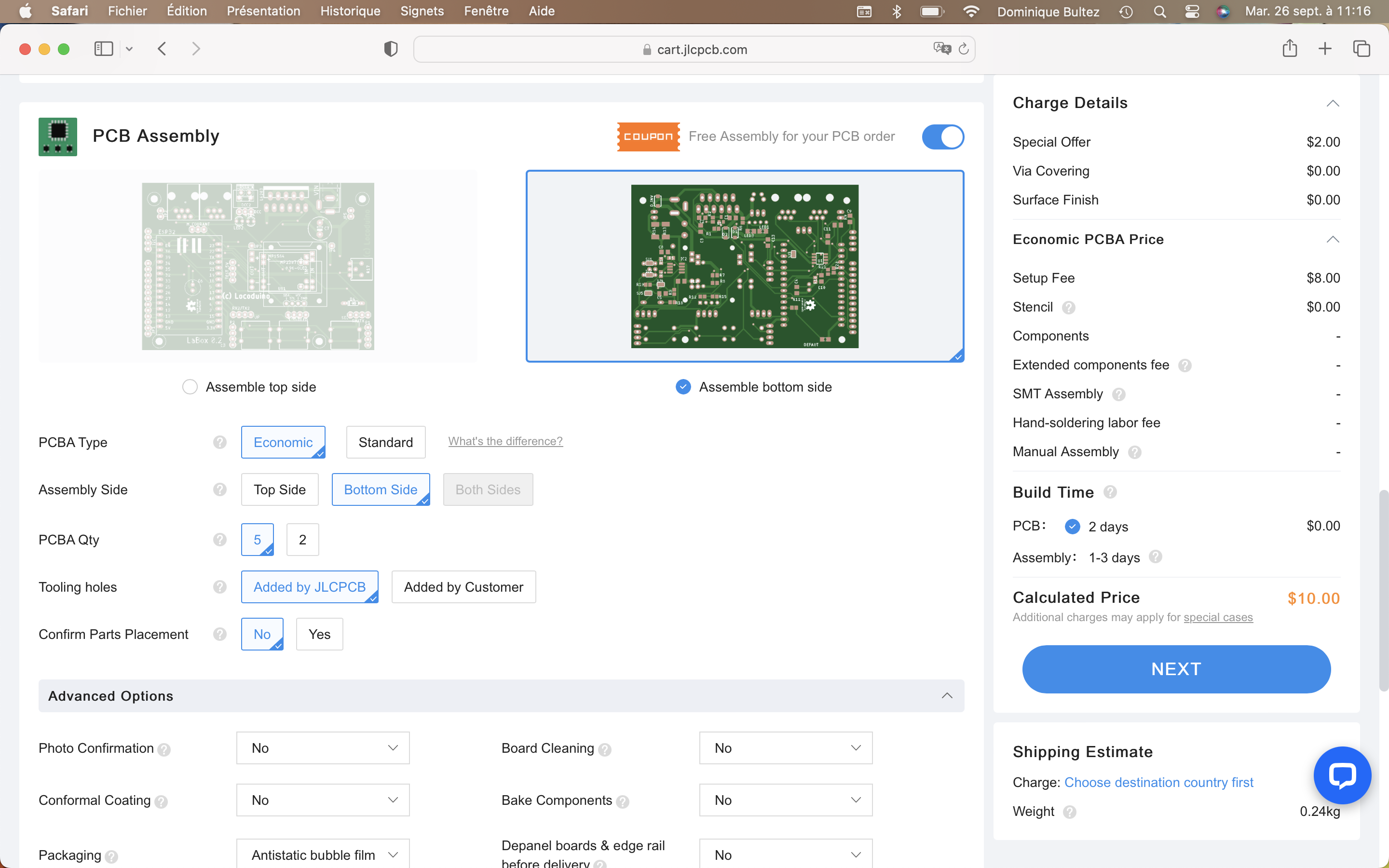Image resolution: width=1389 pixels, height=868 pixels.
Task: Open the Safari sidebar panel
Action: point(103,49)
